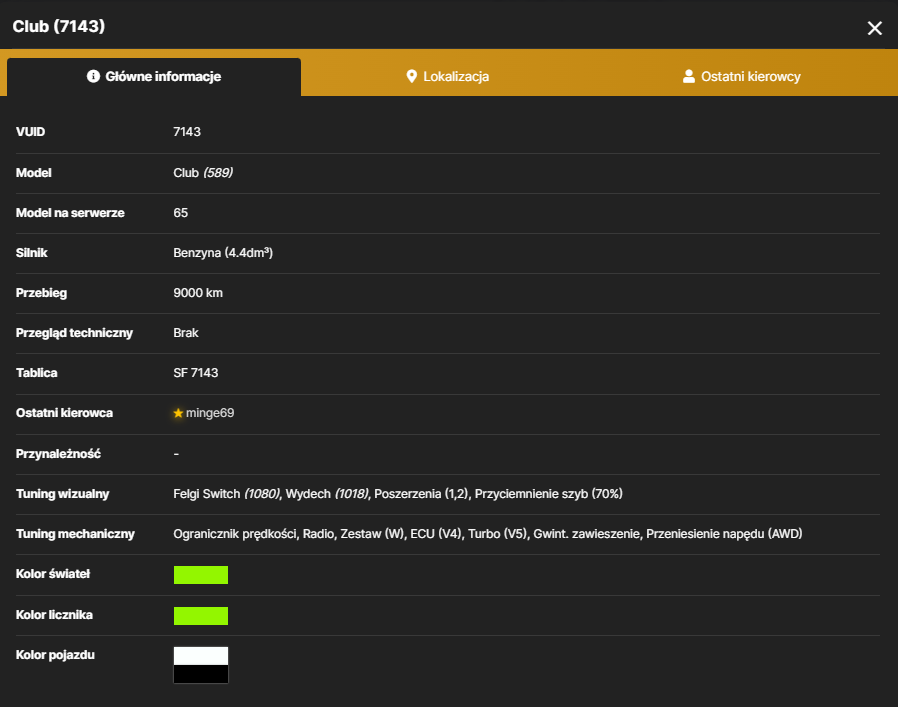The width and height of the screenshot is (898, 707).
Task: Click the Tuning wizualny row label
Action: pyautogui.click(x=62, y=494)
